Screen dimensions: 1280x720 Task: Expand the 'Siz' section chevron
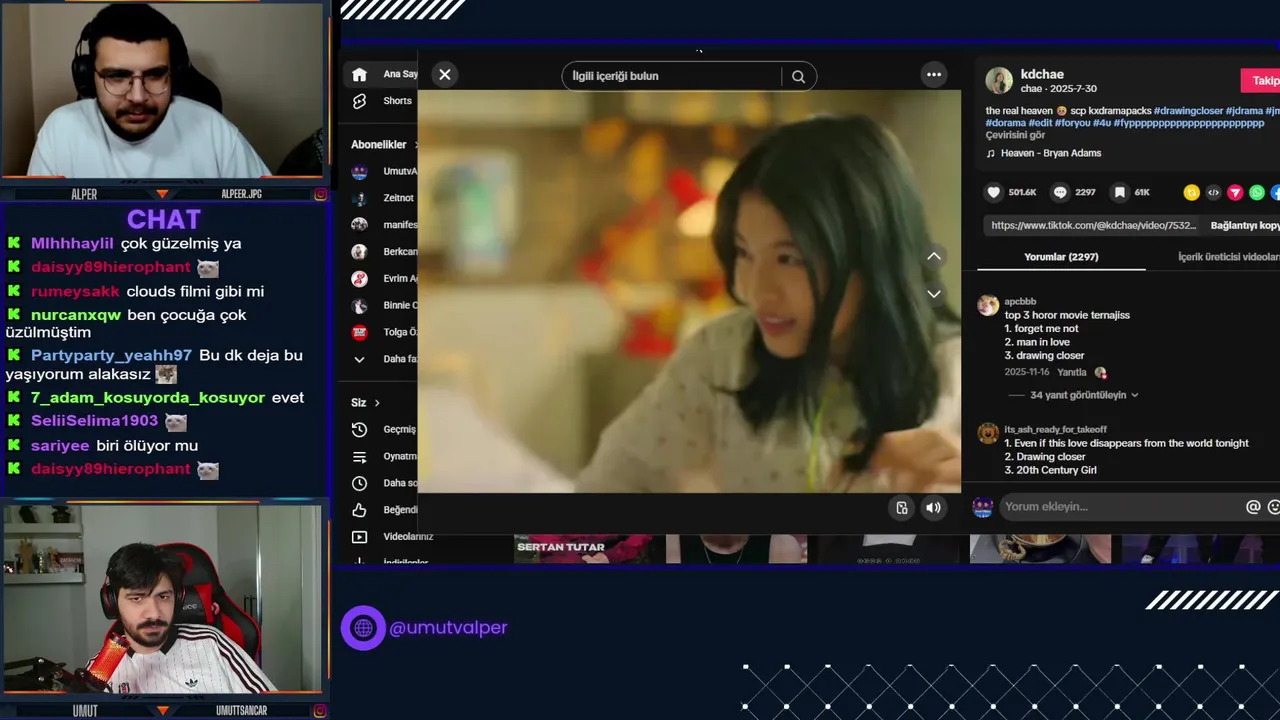pos(377,403)
